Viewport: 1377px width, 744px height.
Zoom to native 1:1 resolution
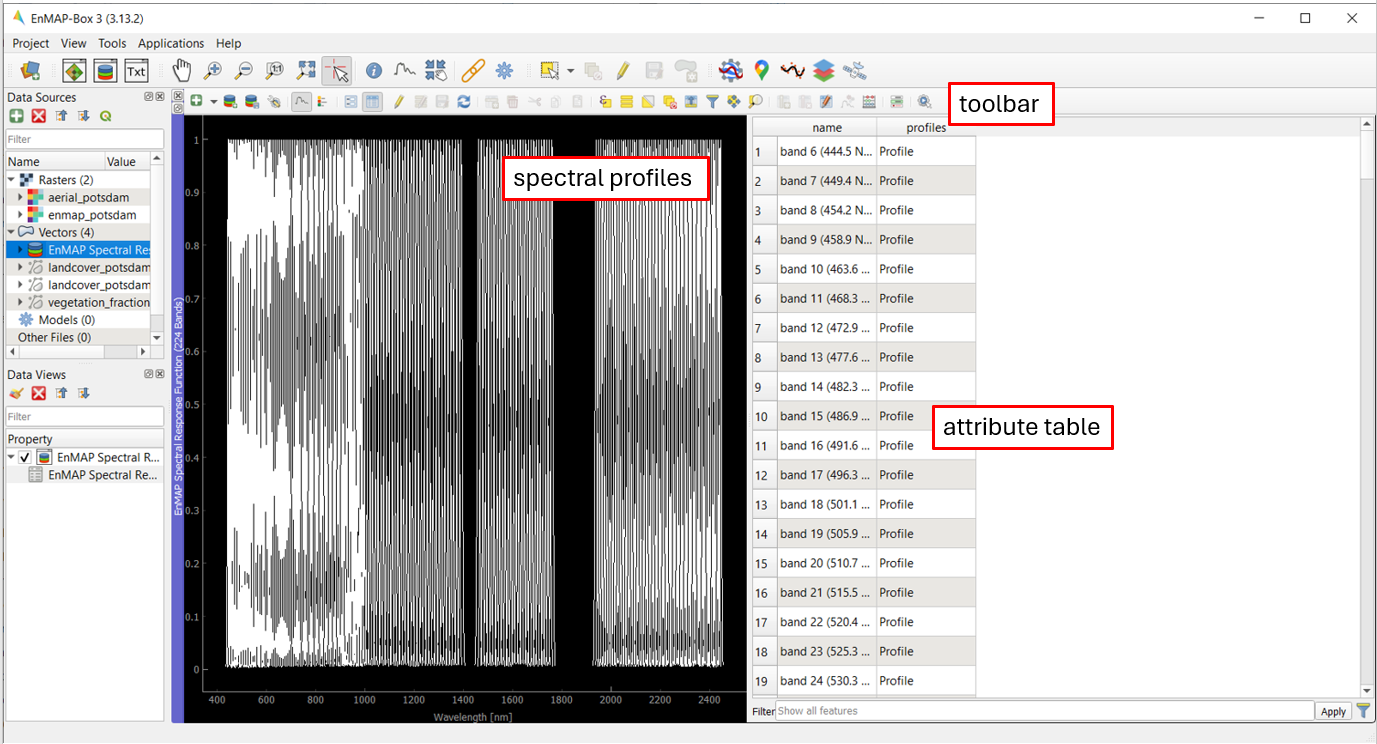274,70
